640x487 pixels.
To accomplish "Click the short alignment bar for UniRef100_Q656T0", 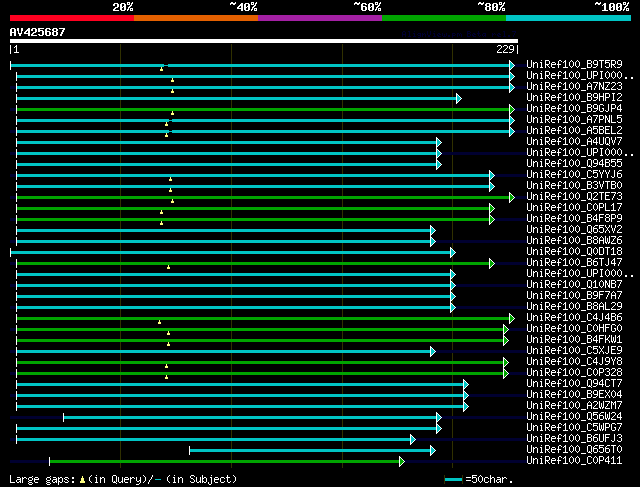I will coord(310,451).
